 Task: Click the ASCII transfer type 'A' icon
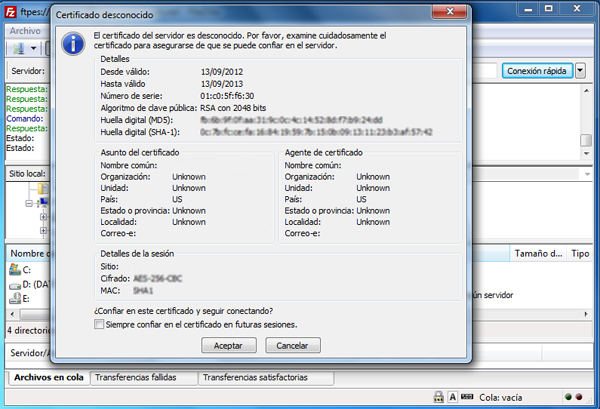tap(453, 397)
